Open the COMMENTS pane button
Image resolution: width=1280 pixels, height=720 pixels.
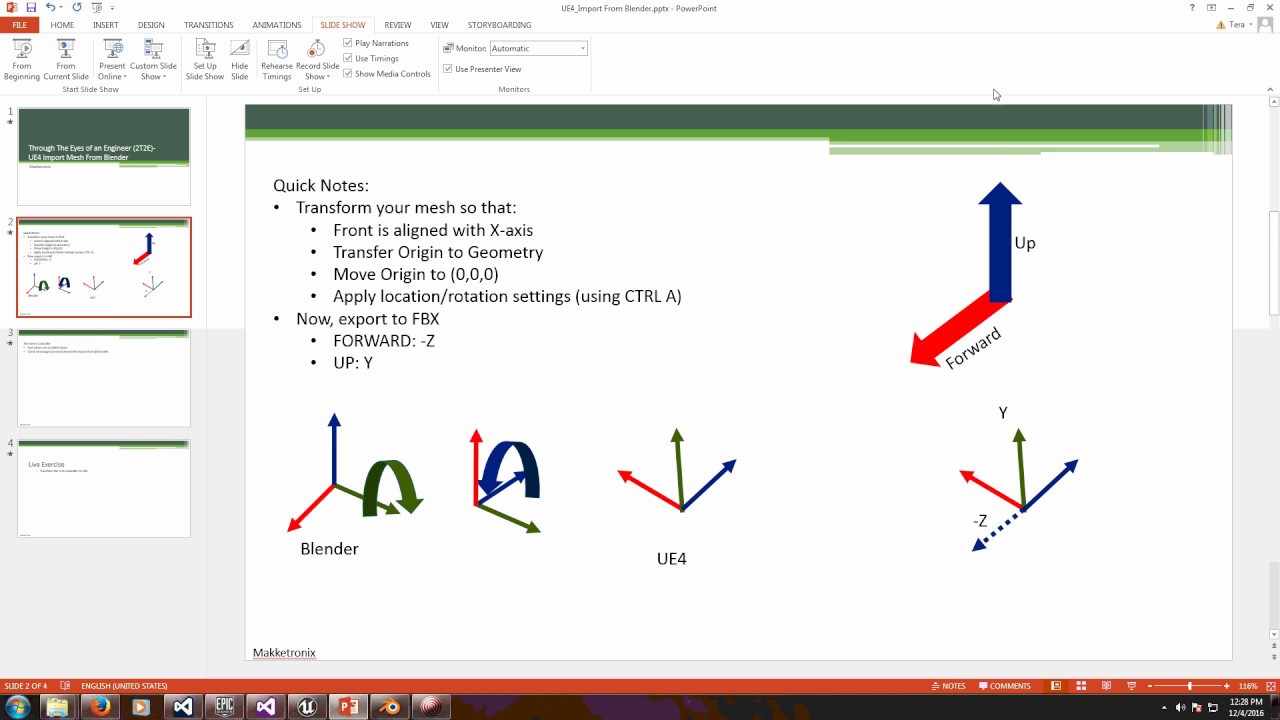pos(1005,686)
